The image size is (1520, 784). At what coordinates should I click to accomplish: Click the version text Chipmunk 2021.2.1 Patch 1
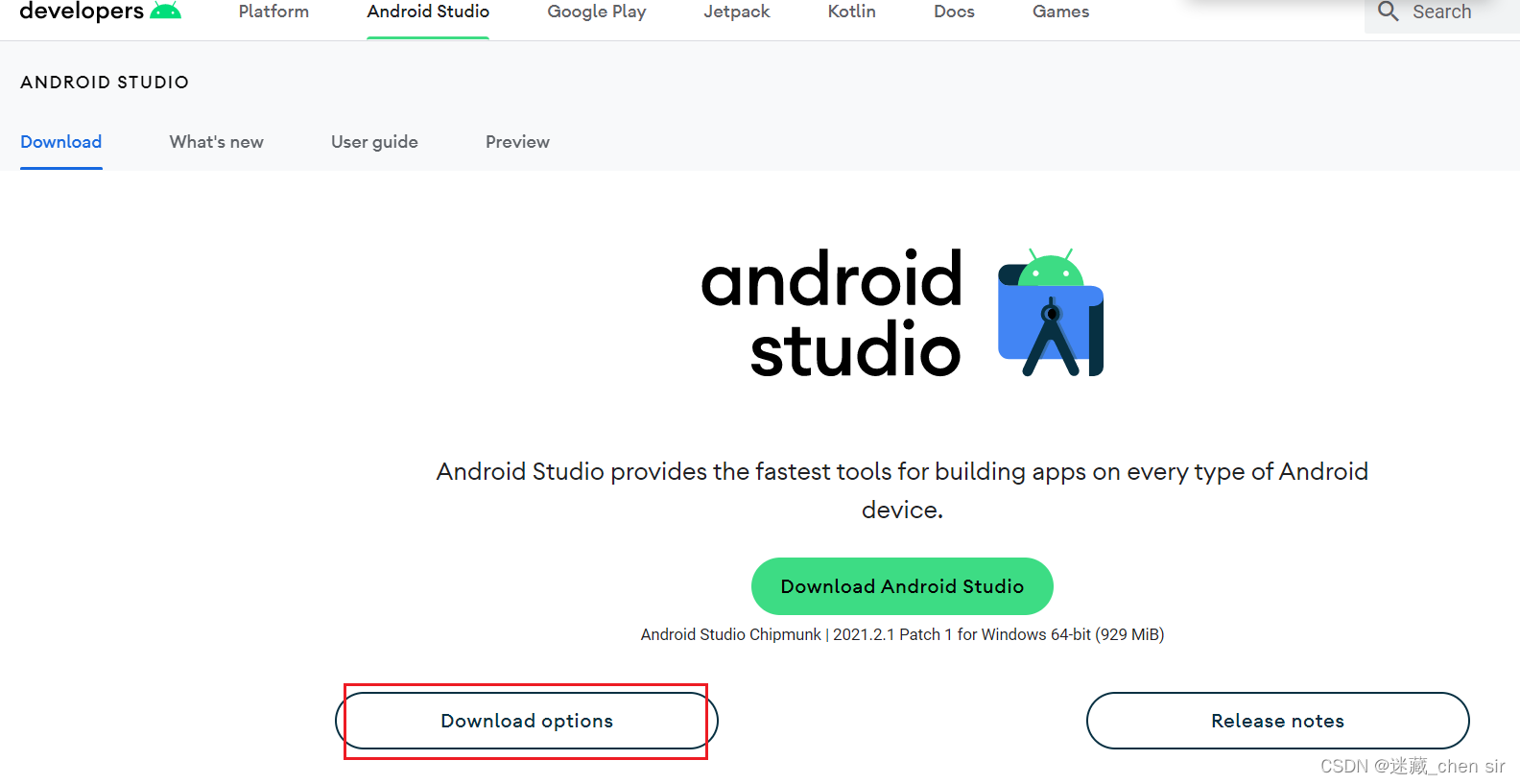point(902,634)
